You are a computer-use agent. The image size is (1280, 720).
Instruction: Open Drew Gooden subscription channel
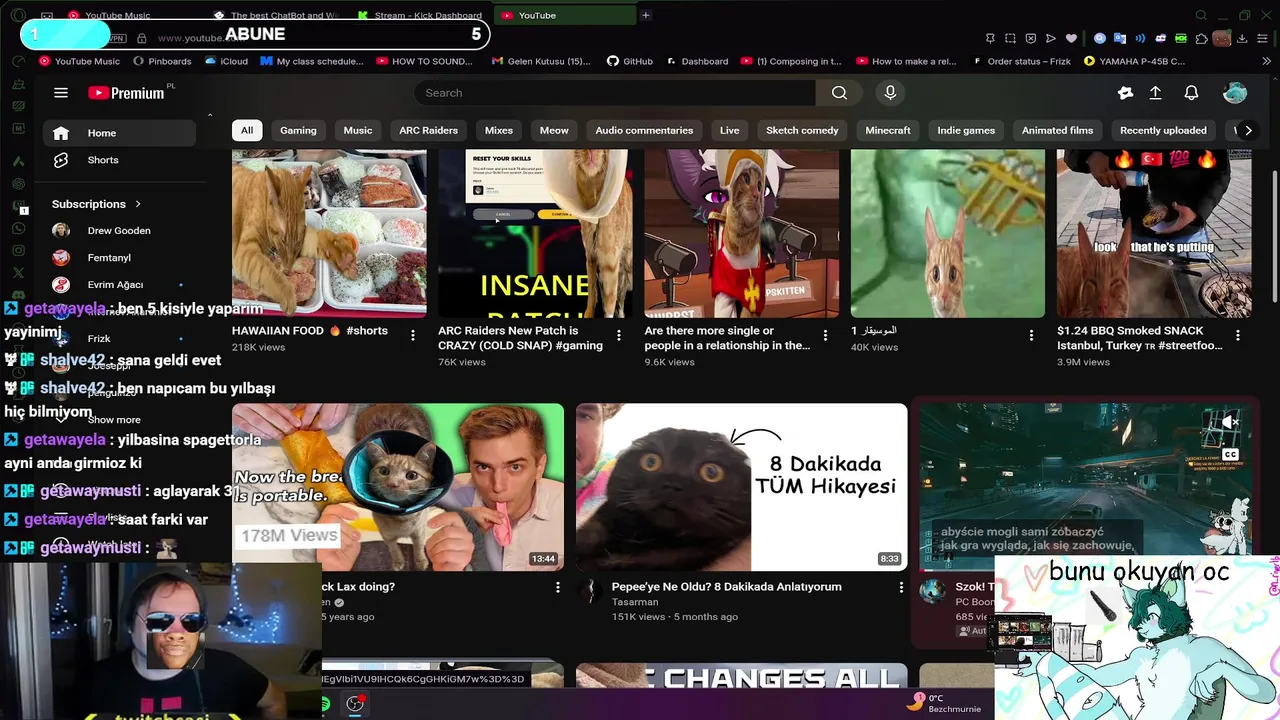(x=119, y=230)
